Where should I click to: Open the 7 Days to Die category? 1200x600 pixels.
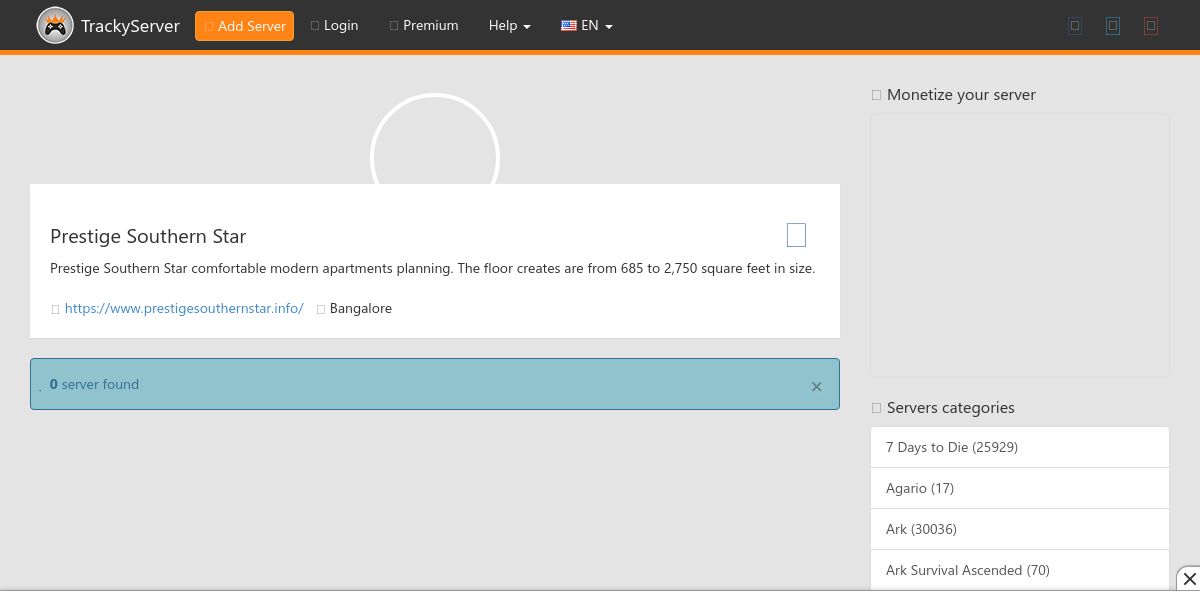pos(1020,447)
